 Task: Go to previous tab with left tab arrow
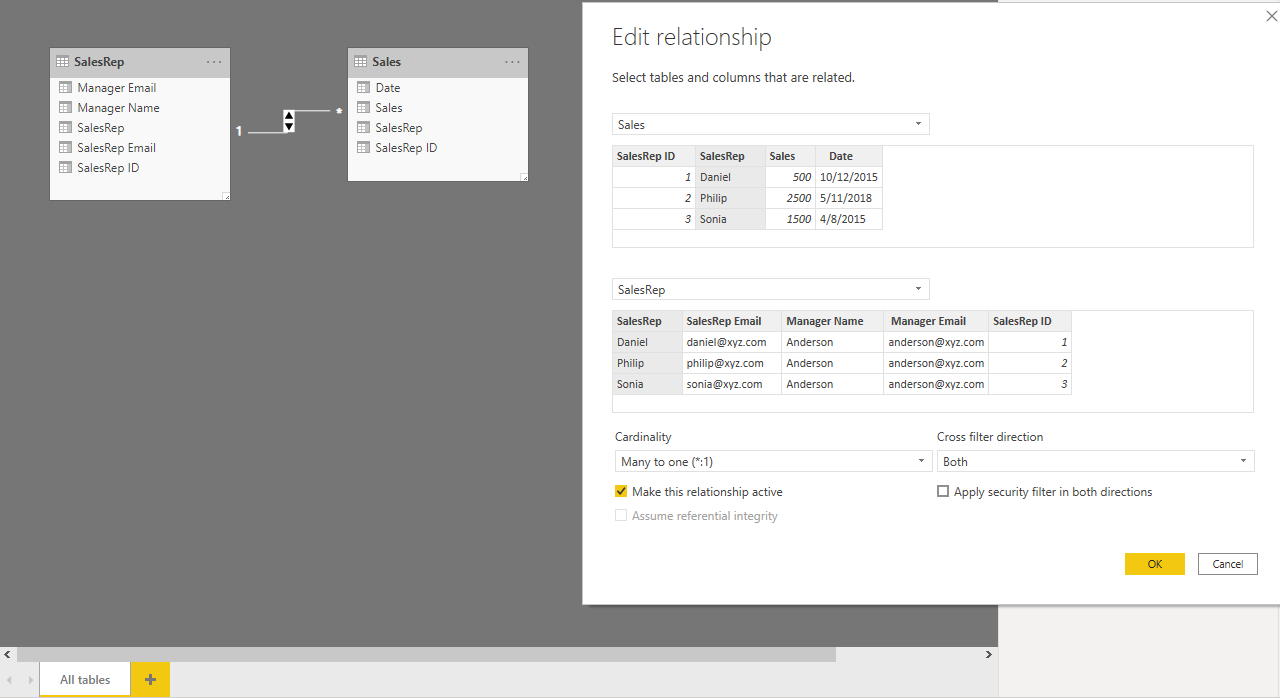pos(9,680)
